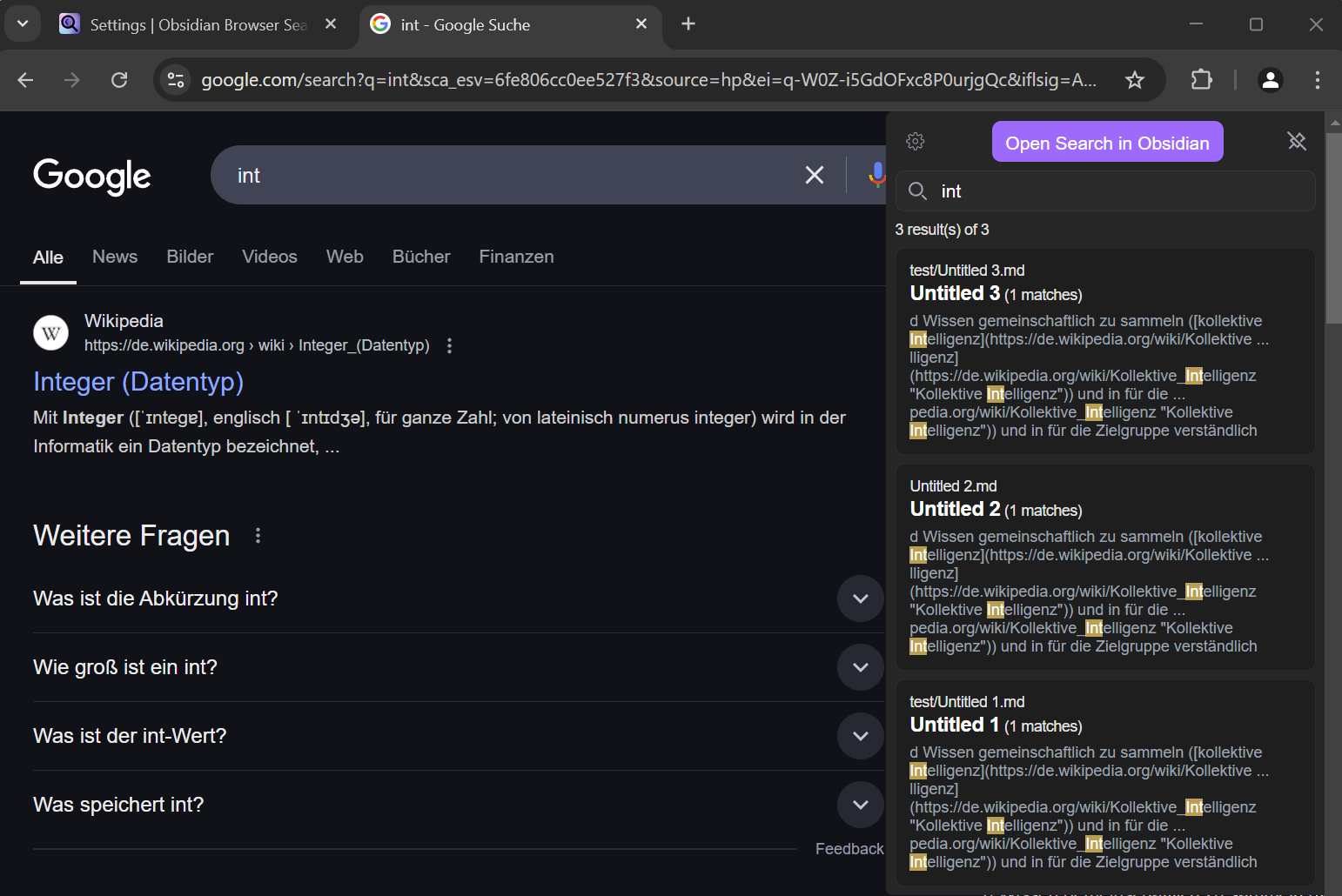Click the search magnifier in Obsidian panel

(917, 191)
